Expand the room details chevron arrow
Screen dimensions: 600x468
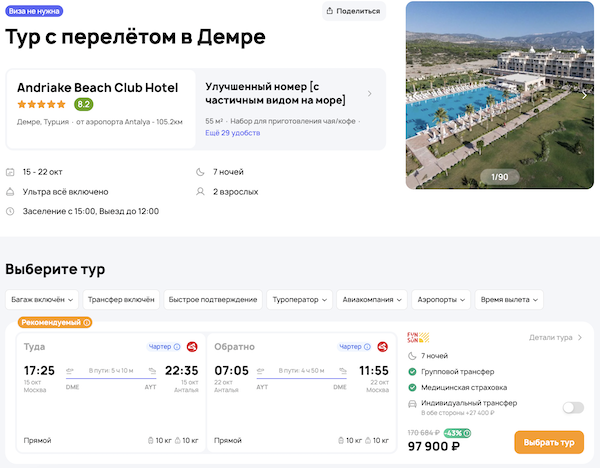coord(370,94)
